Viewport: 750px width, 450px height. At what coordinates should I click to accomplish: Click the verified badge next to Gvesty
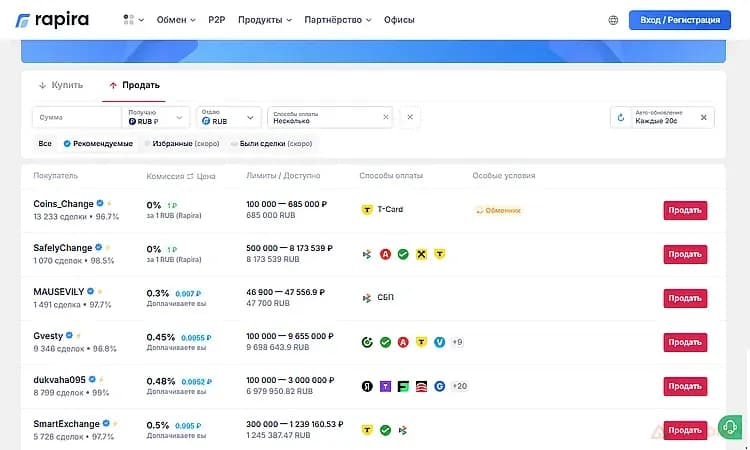(x=69, y=335)
